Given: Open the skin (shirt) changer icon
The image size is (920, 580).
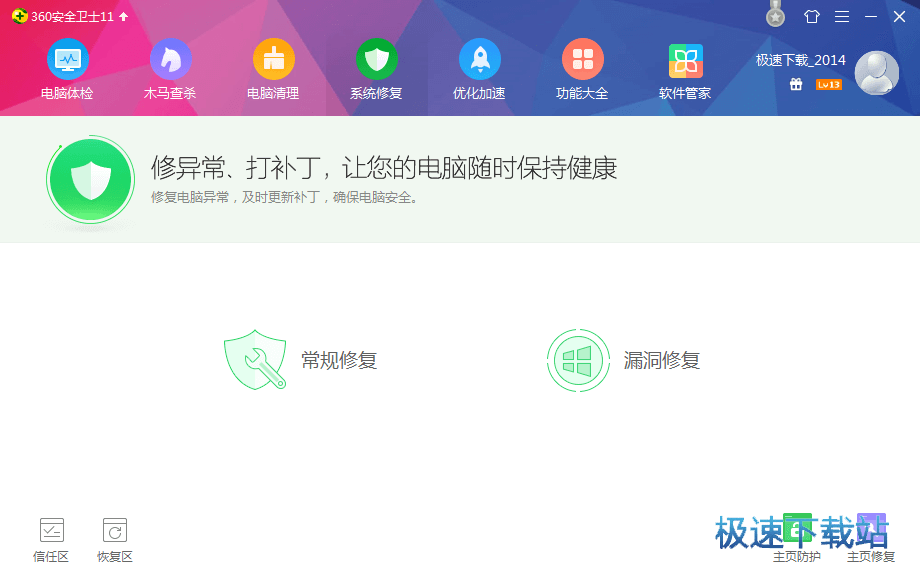Looking at the screenshot, I should [811, 16].
